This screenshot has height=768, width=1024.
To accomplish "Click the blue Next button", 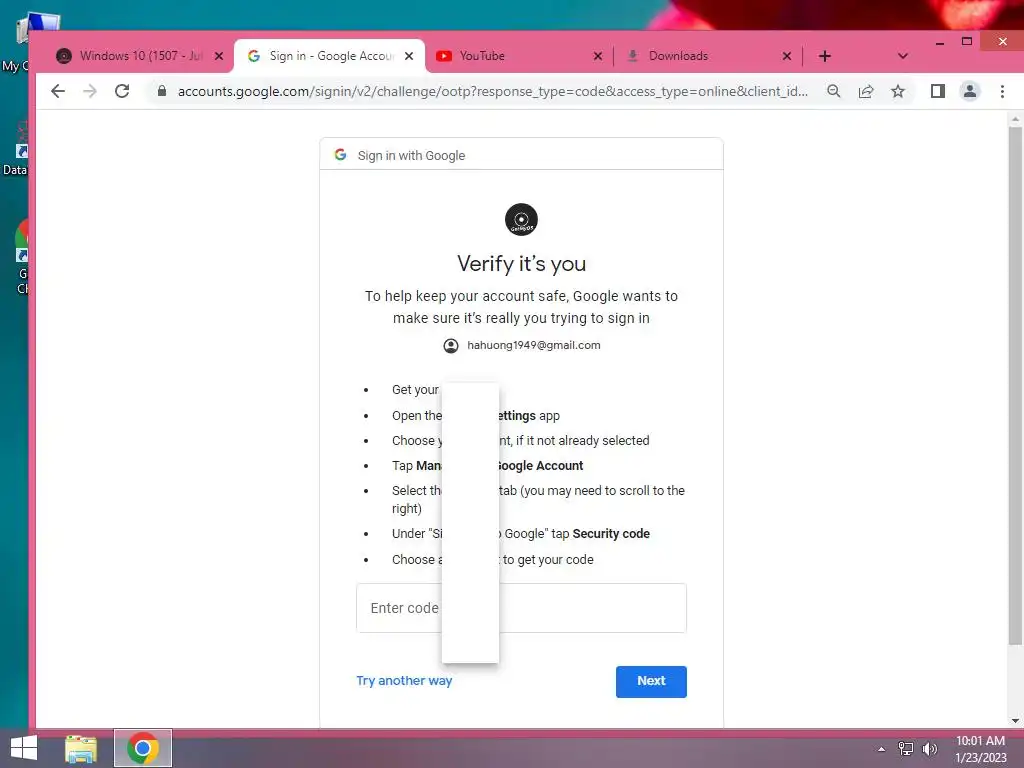I will [651, 681].
